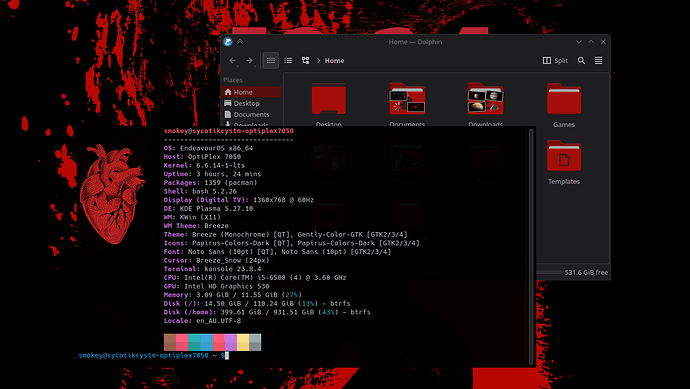
Task: Click the teal color block in Konsole
Action: coord(194,342)
